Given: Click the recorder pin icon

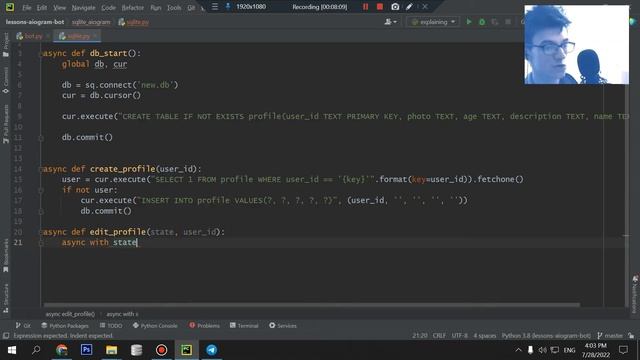Looking at the screenshot, I should pyautogui.click(x=228, y=7).
